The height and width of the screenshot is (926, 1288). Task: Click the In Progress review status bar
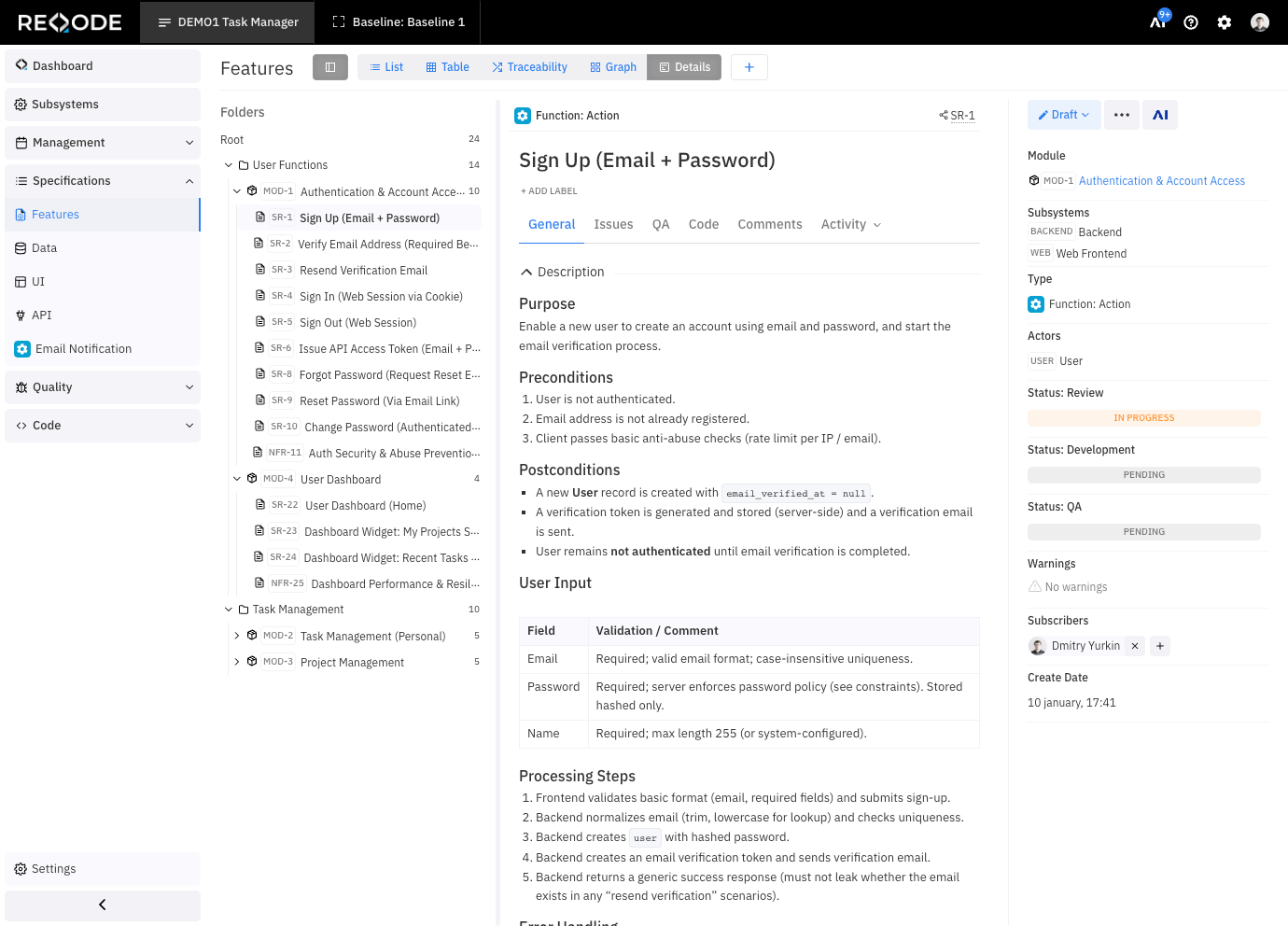coord(1143,418)
